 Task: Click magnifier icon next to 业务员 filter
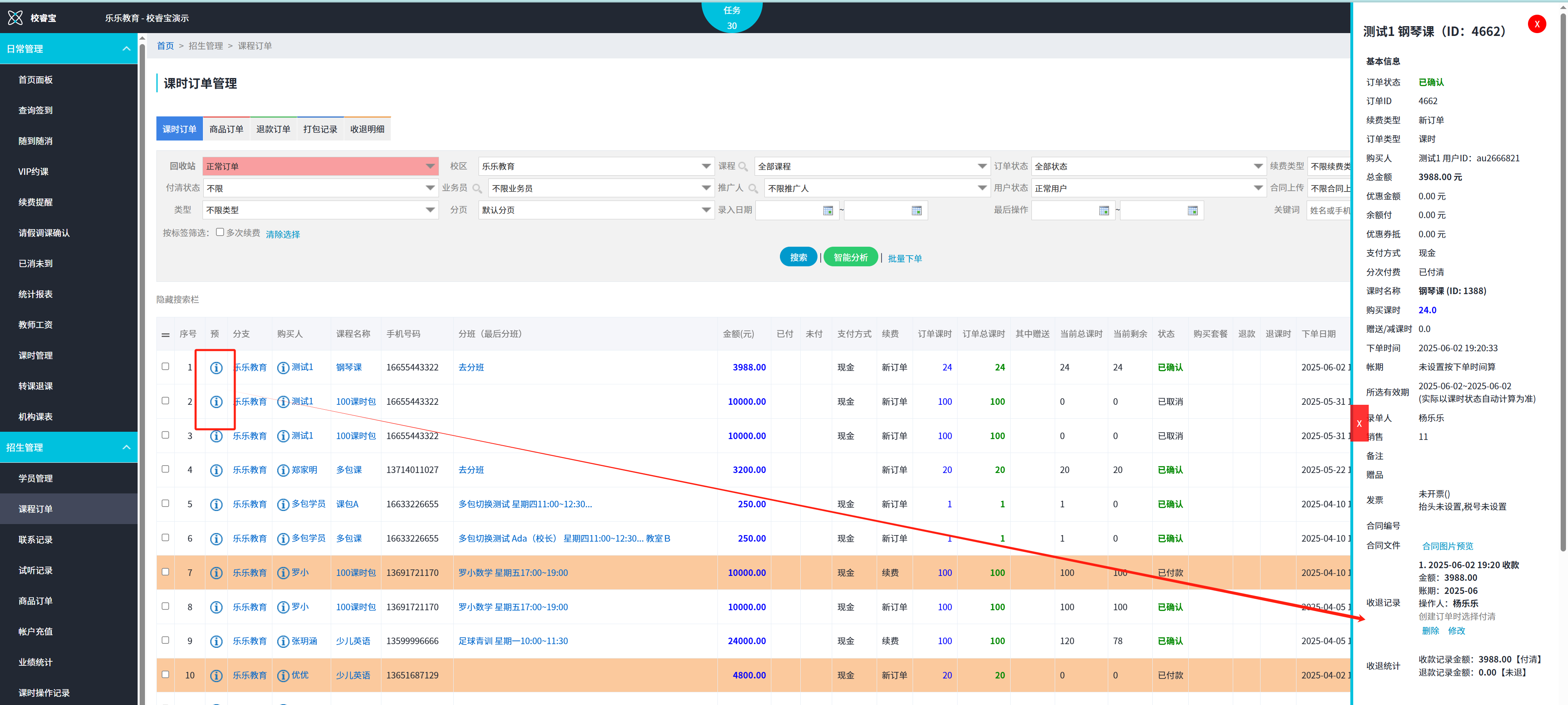pos(477,189)
